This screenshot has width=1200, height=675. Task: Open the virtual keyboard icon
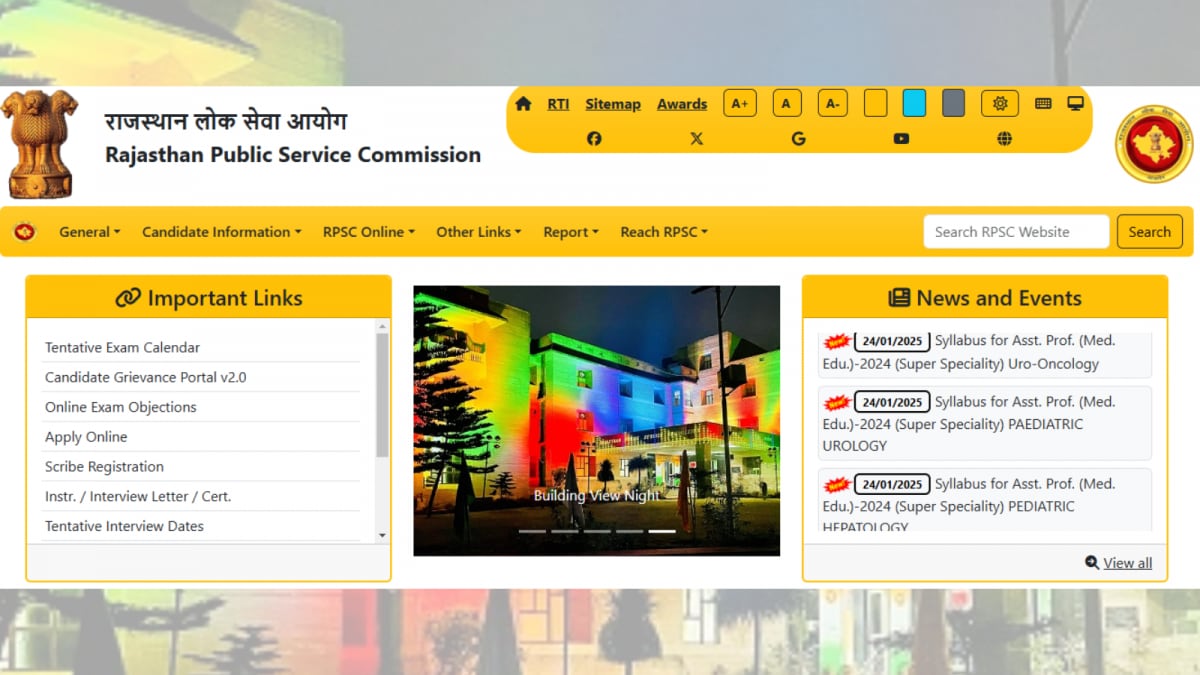tap(1043, 103)
